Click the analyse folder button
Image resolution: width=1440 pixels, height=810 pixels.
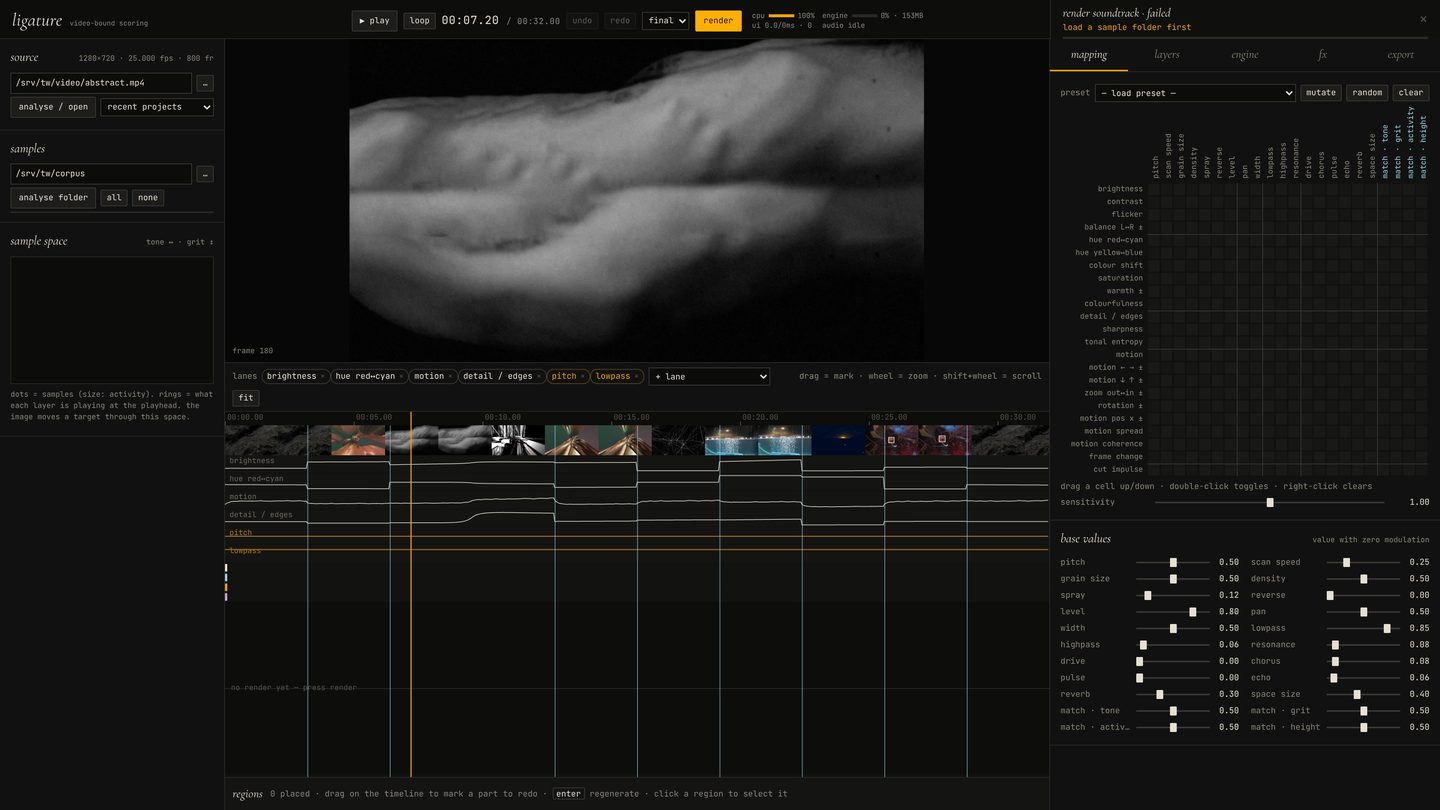point(53,198)
